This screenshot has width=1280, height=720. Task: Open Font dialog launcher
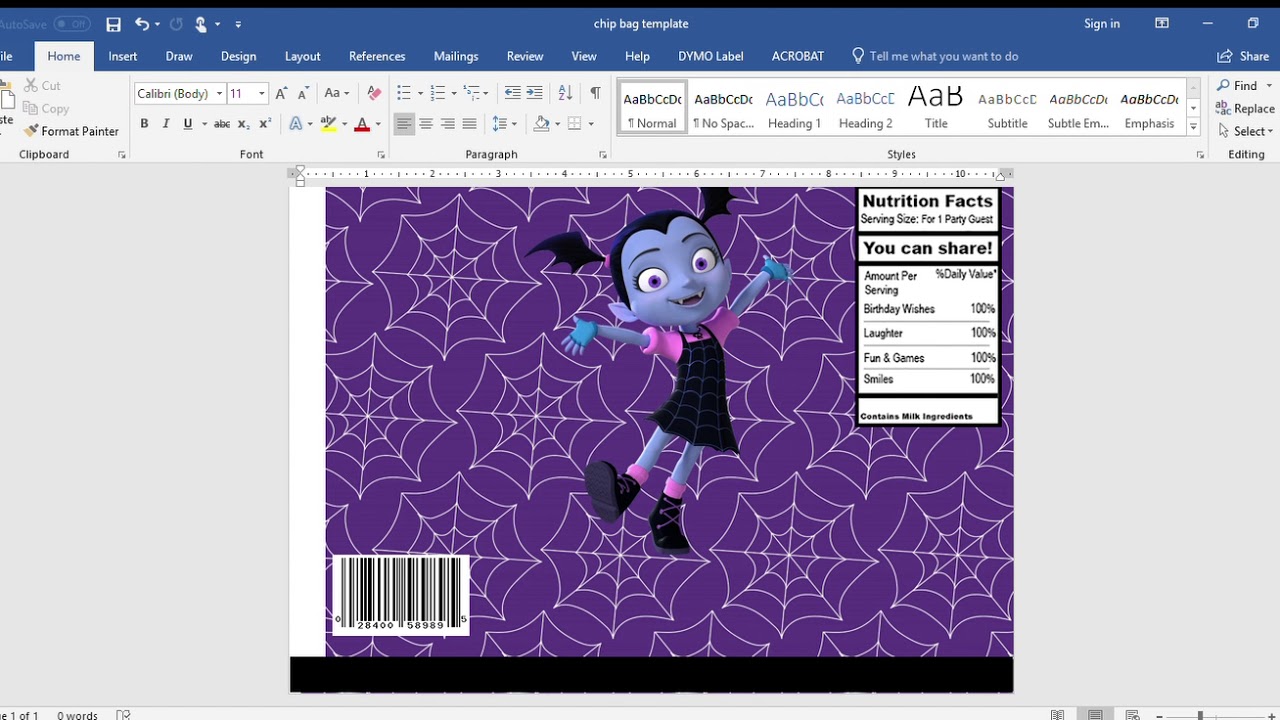(381, 155)
